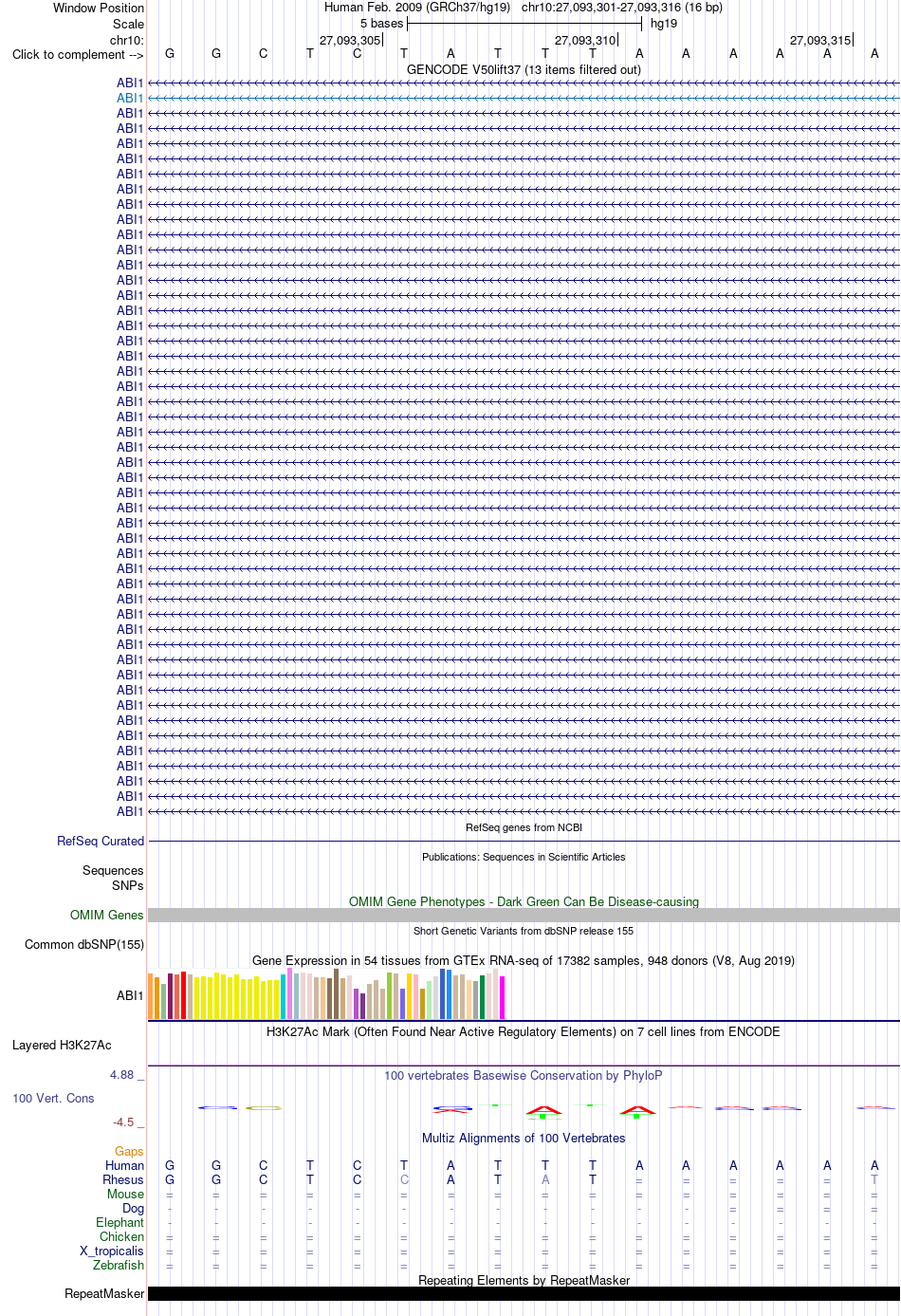The image size is (901, 1316).
Task: Open the OMIM Gene Phenotypes track title
Action: click(524, 901)
